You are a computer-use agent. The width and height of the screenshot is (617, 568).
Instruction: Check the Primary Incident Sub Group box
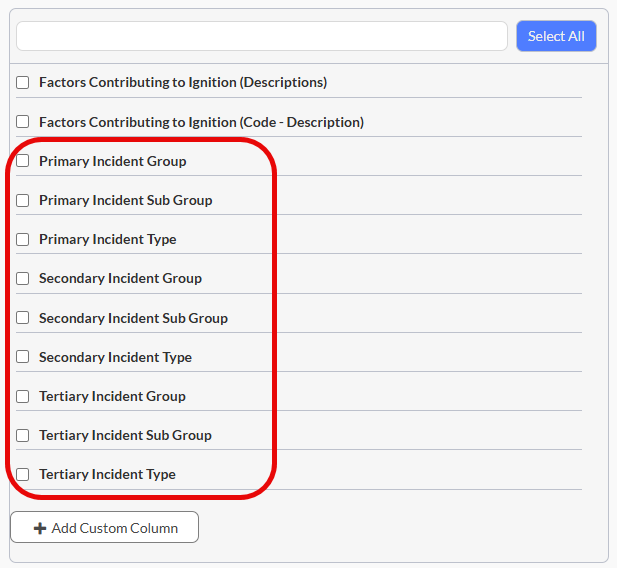pos(22,200)
